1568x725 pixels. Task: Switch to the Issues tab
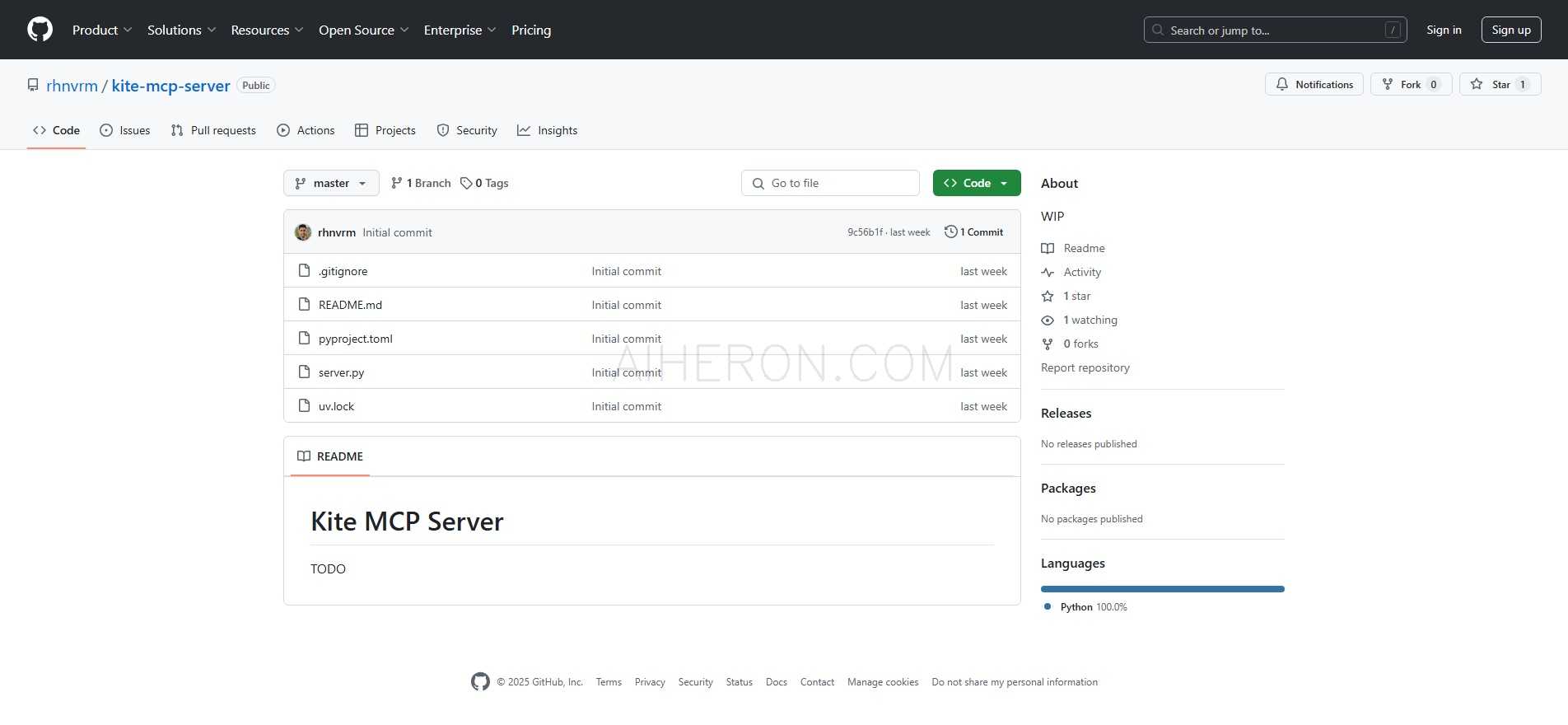[x=125, y=130]
